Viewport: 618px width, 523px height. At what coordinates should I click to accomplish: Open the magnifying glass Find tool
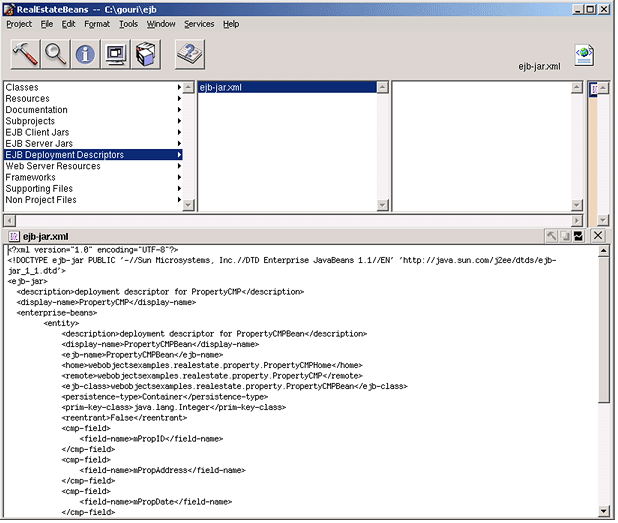click(x=56, y=54)
